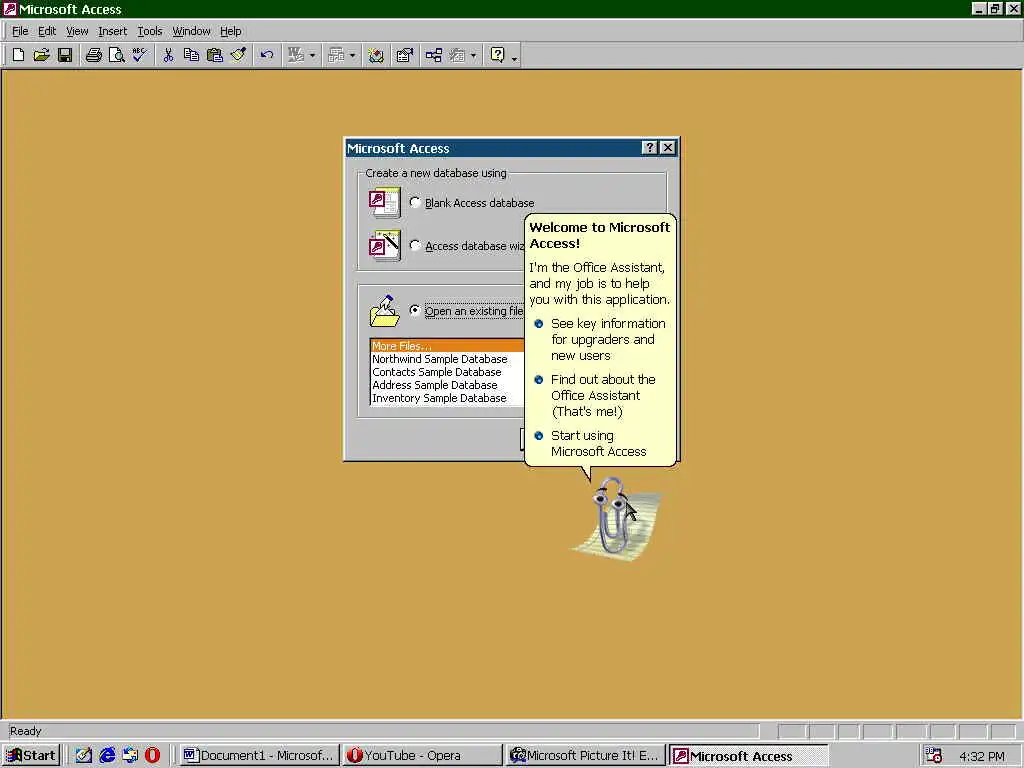Click the 'Ready' status bar text
1024x768 pixels.
(25, 731)
